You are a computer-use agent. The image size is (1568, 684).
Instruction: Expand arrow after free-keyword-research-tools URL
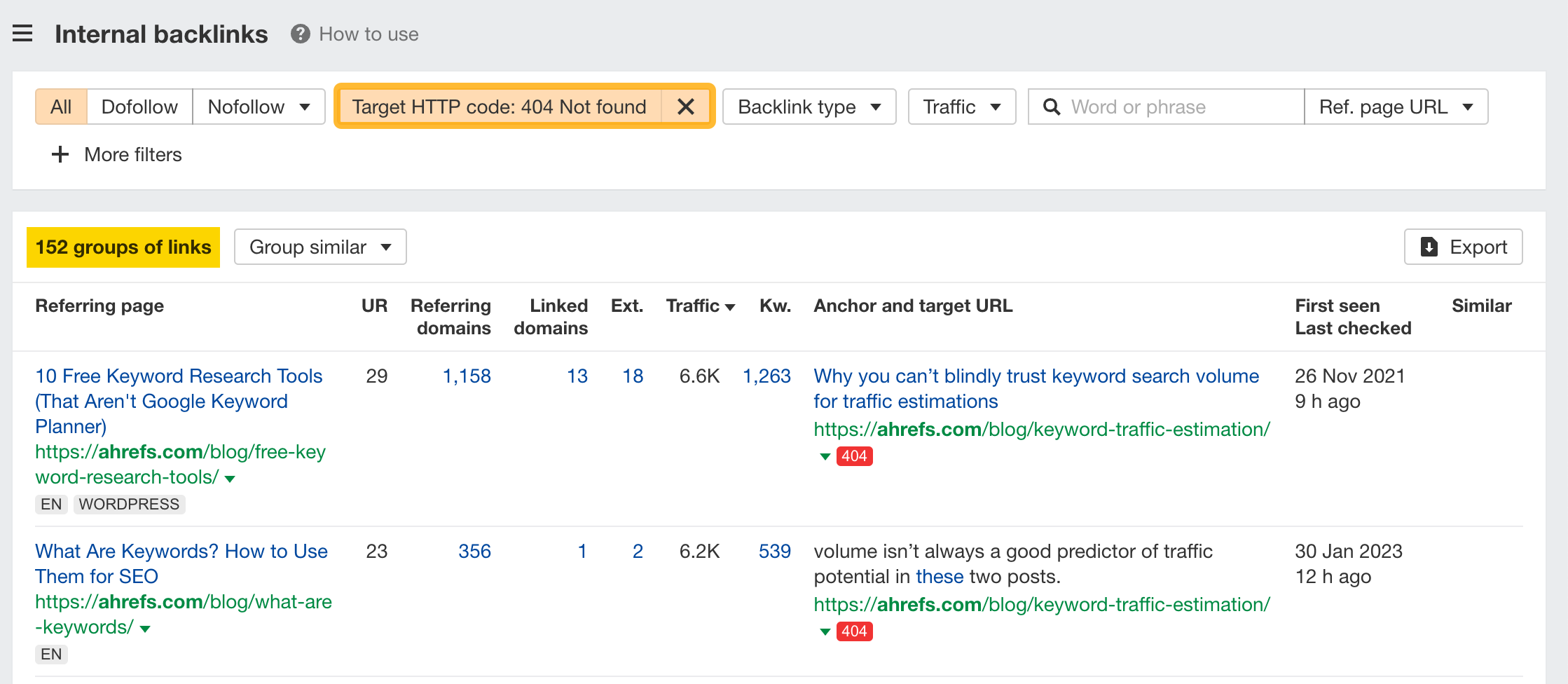[x=230, y=479]
